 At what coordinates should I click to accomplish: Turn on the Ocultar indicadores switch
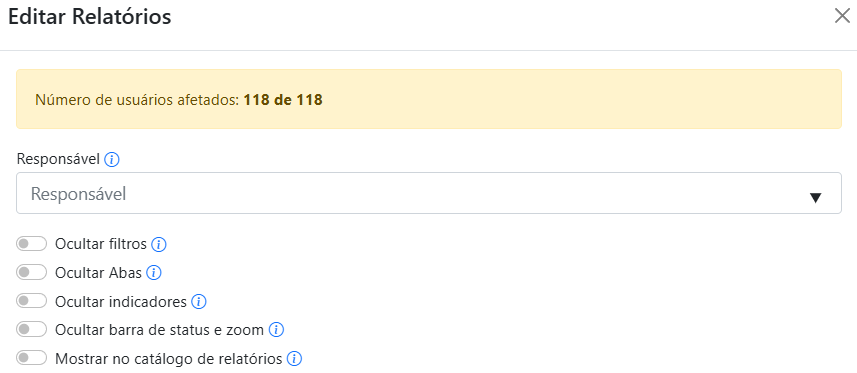(32, 301)
